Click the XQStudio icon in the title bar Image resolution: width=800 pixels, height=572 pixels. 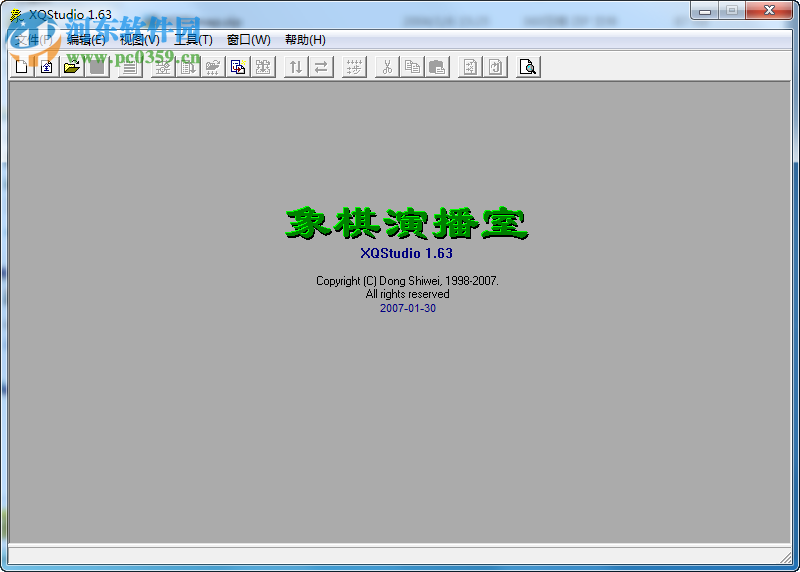tap(17, 15)
